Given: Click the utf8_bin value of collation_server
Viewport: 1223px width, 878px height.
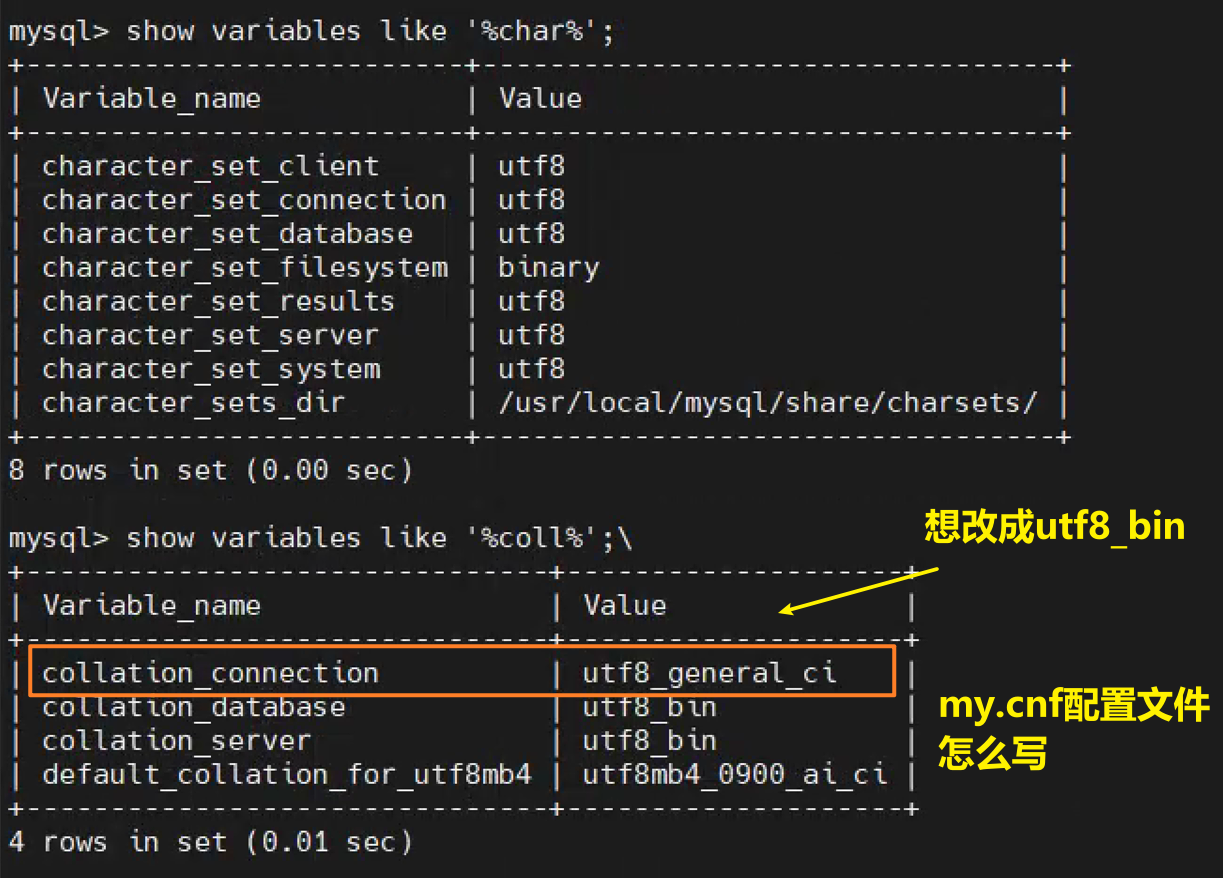Looking at the screenshot, I should 650,741.
